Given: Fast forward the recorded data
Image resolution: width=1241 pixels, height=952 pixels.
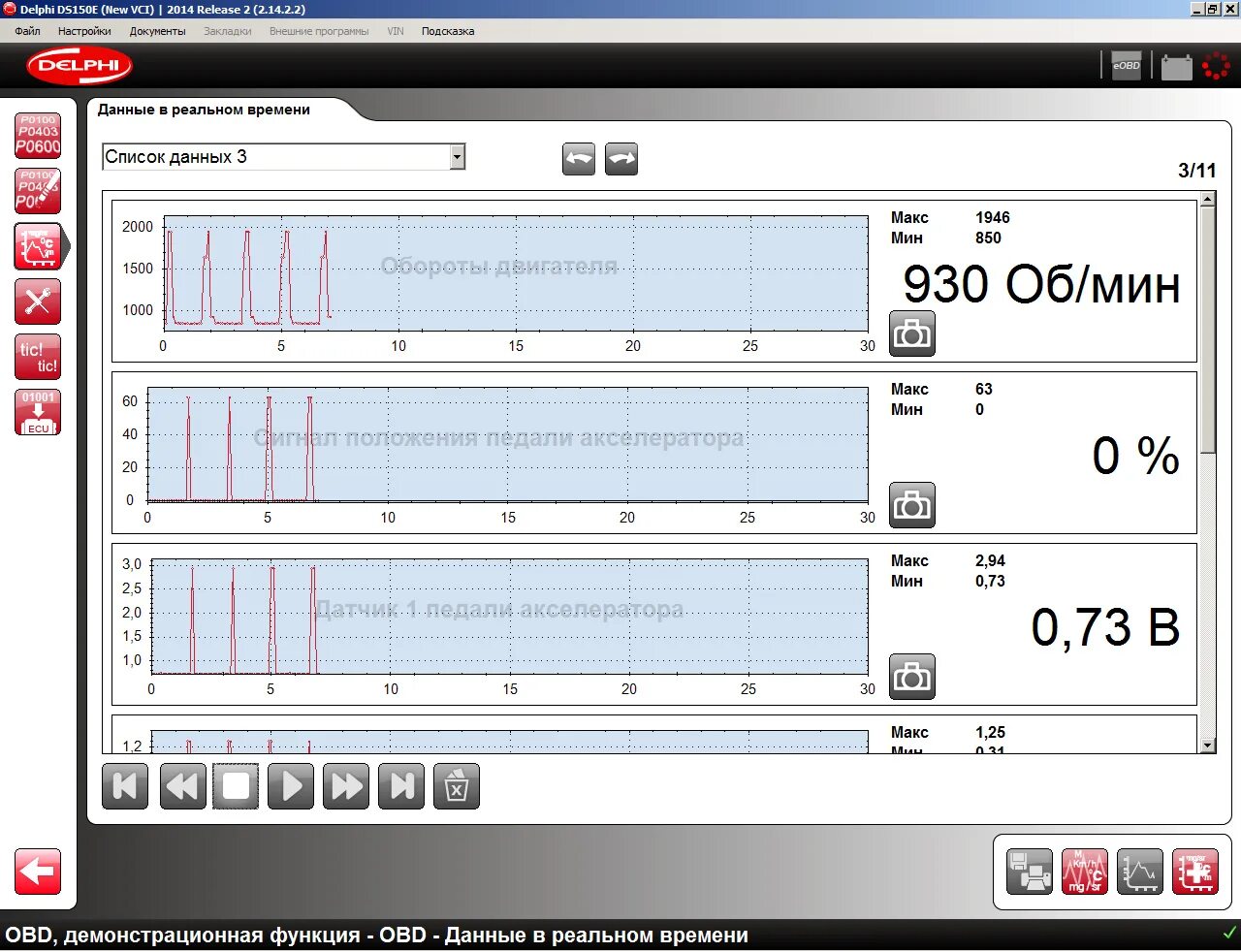Looking at the screenshot, I should [x=346, y=786].
